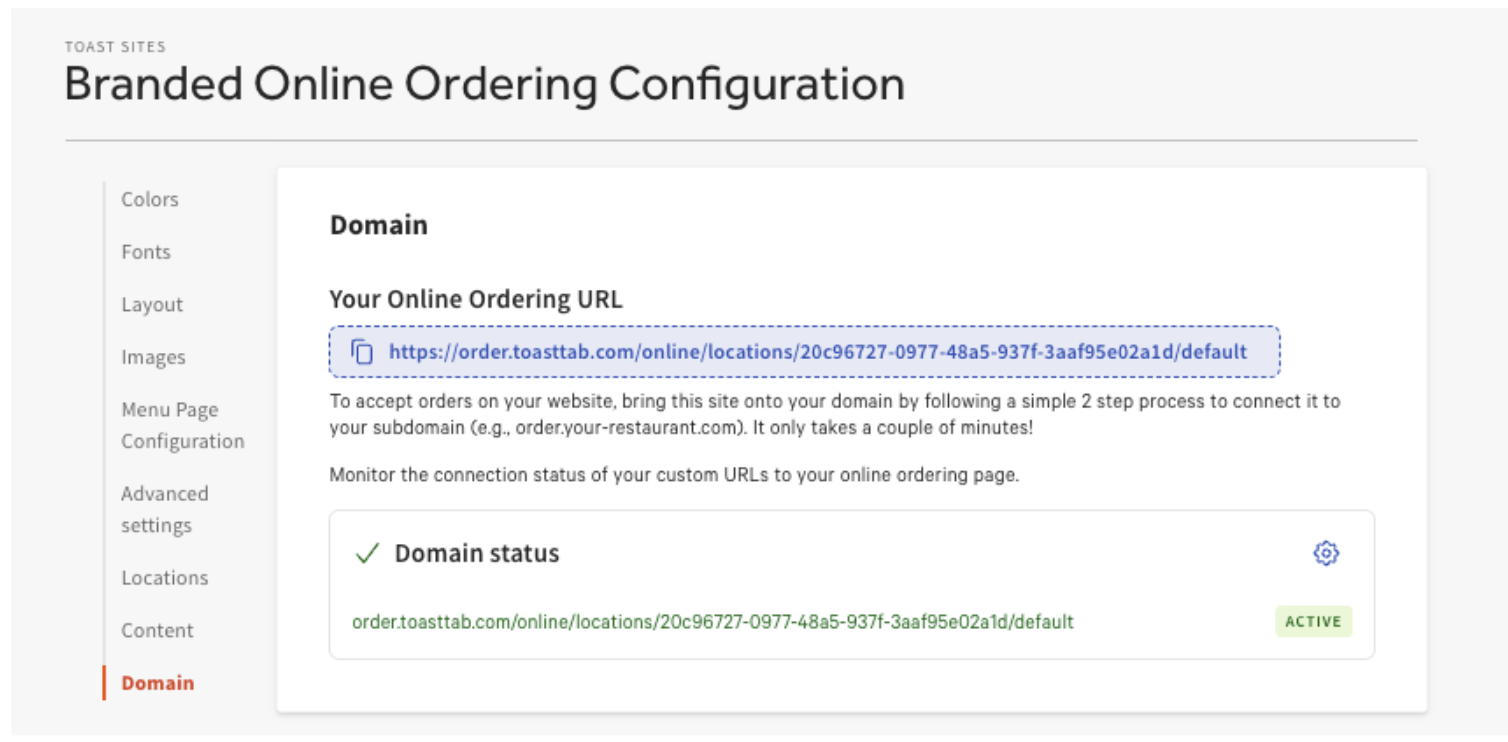Viewport: 1508px width, 742px height.
Task: Click the green domain URL under Domain status
Action: [712, 622]
